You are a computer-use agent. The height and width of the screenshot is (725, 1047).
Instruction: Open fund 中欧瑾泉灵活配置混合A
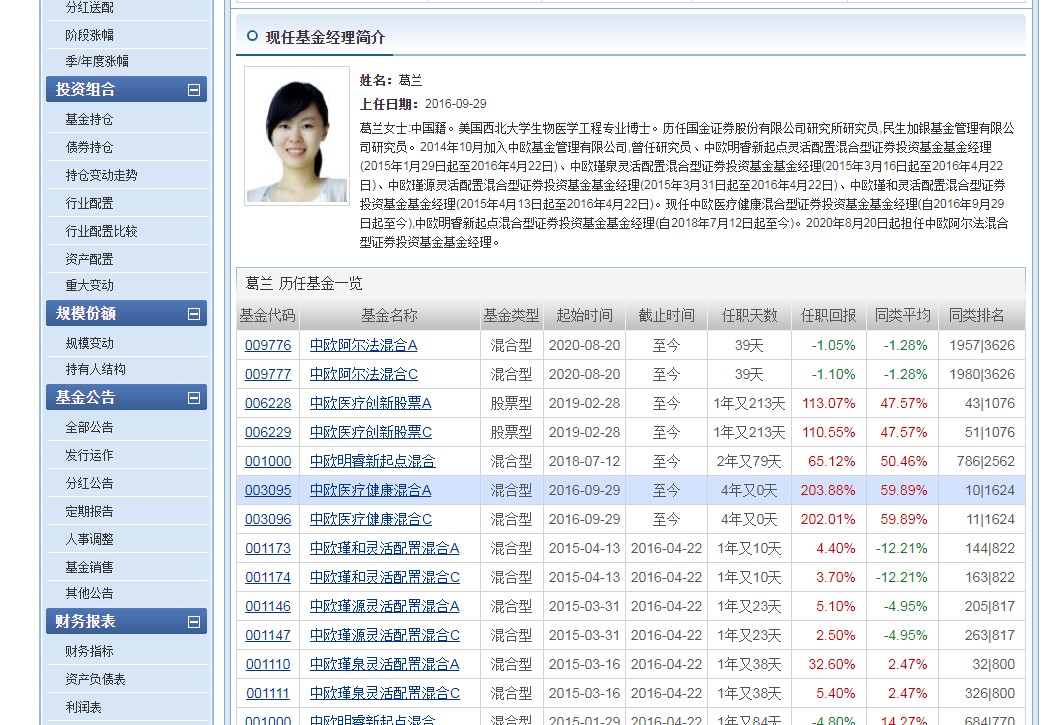click(385, 665)
